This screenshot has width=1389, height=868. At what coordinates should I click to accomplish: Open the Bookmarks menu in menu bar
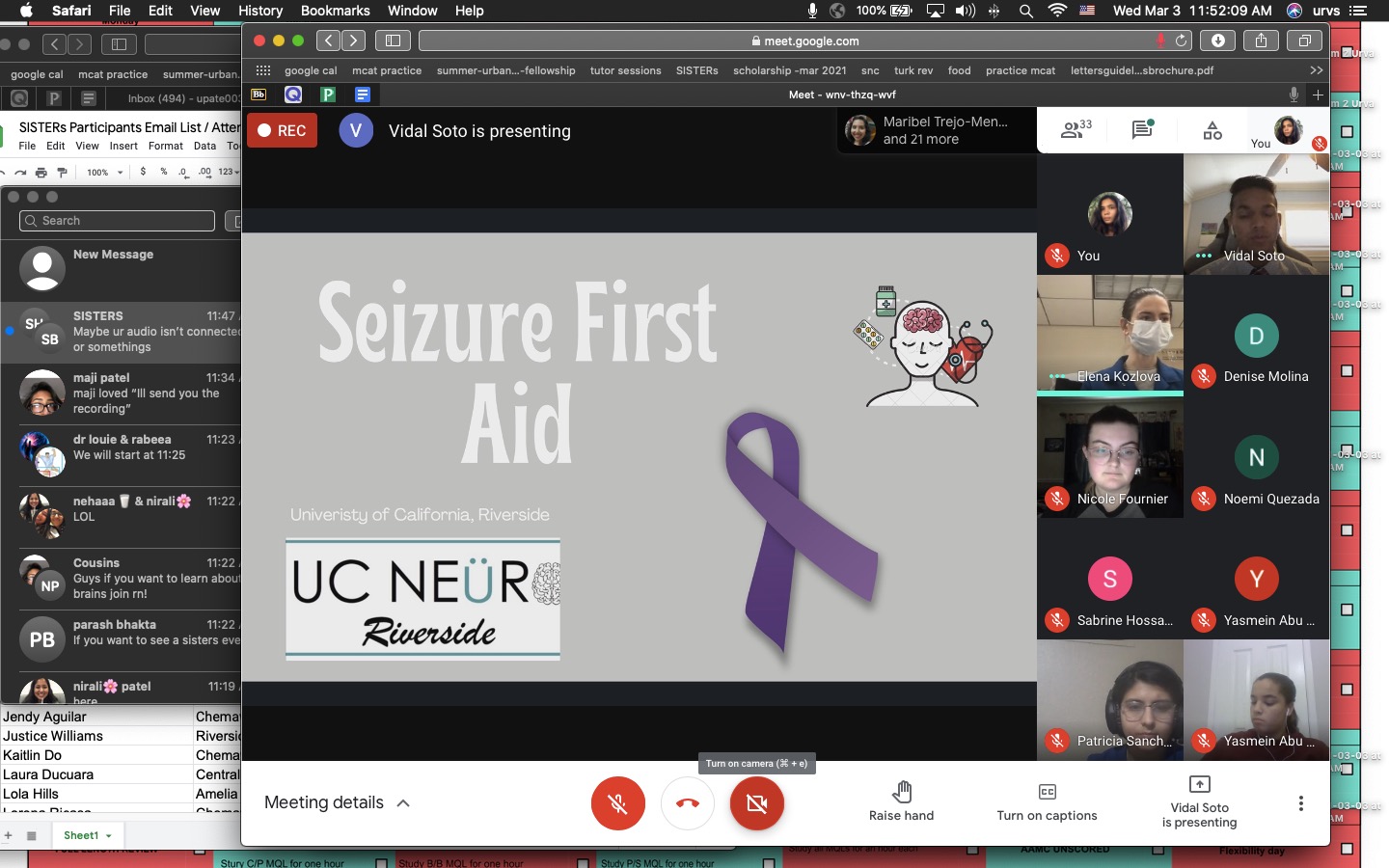pos(335,11)
